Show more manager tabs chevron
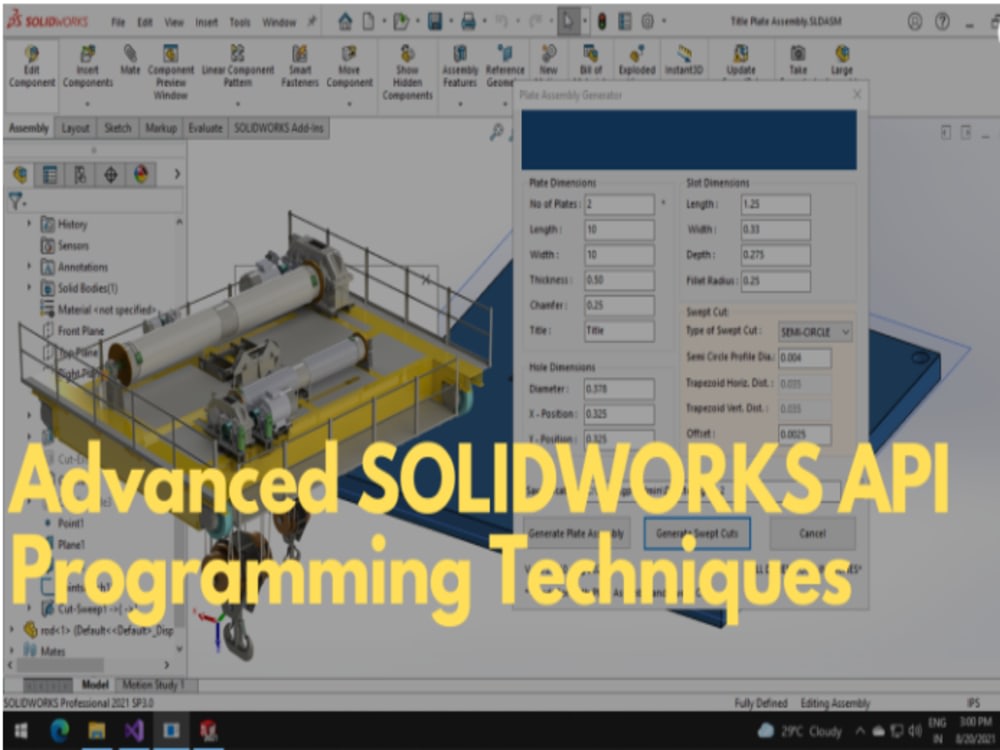Screen dimensions: 1000x750 [x=177, y=173]
